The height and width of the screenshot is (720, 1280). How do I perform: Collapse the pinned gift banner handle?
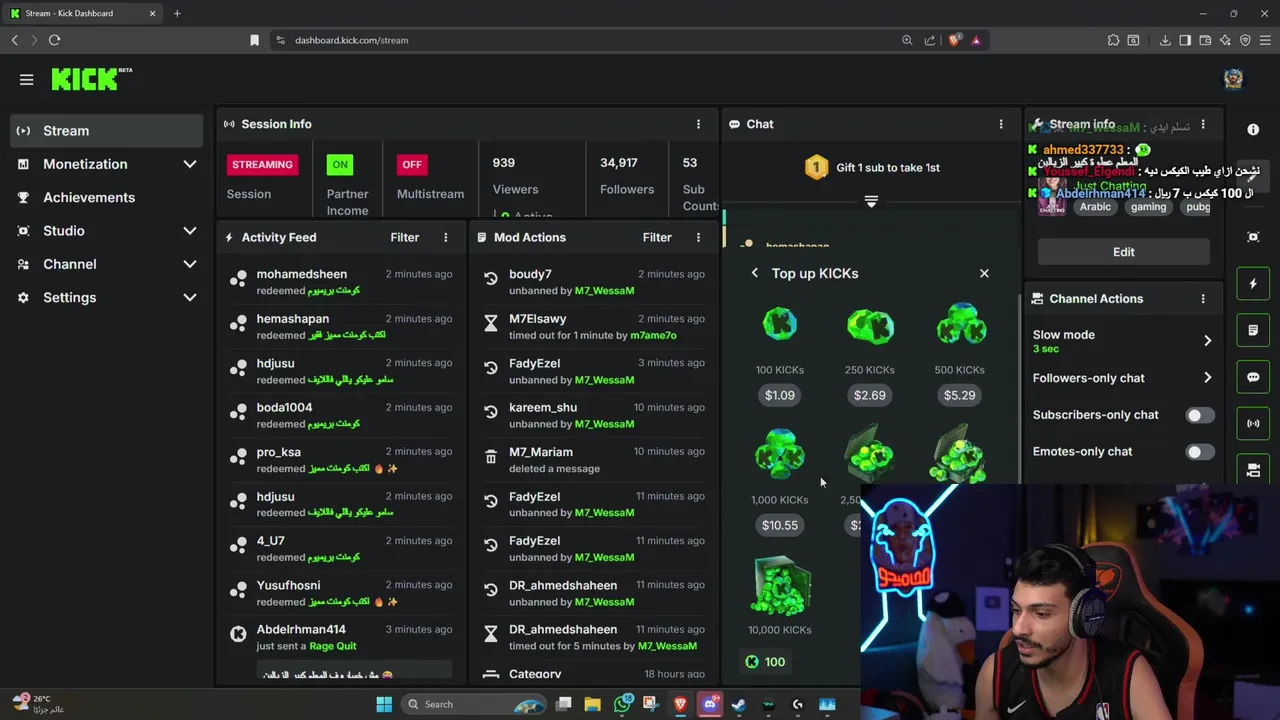point(871,202)
